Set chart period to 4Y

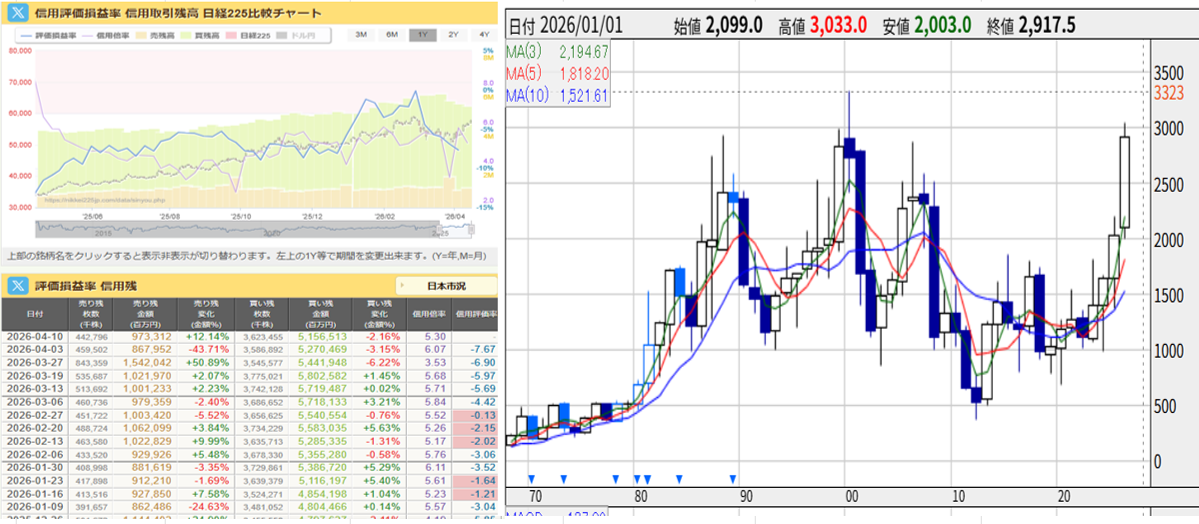pyautogui.click(x=485, y=35)
